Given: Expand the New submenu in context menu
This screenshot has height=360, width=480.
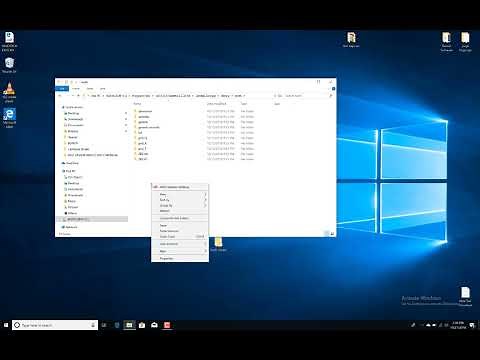Looking at the screenshot, I should click(x=180, y=251).
